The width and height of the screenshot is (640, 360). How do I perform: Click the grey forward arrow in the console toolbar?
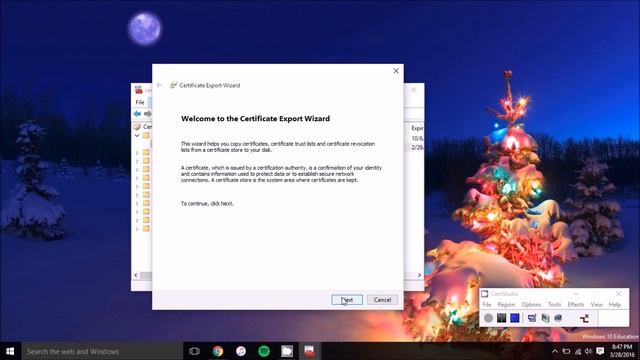[x=147, y=114]
